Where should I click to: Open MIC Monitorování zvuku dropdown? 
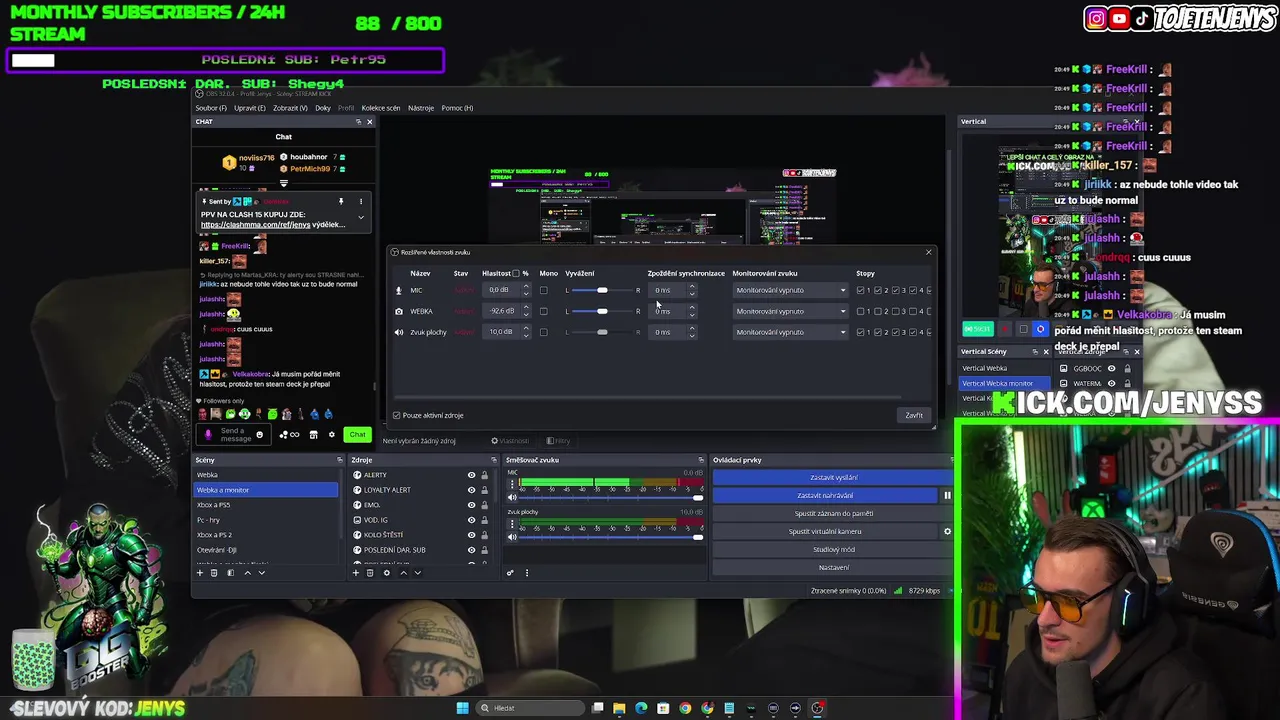click(x=790, y=290)
